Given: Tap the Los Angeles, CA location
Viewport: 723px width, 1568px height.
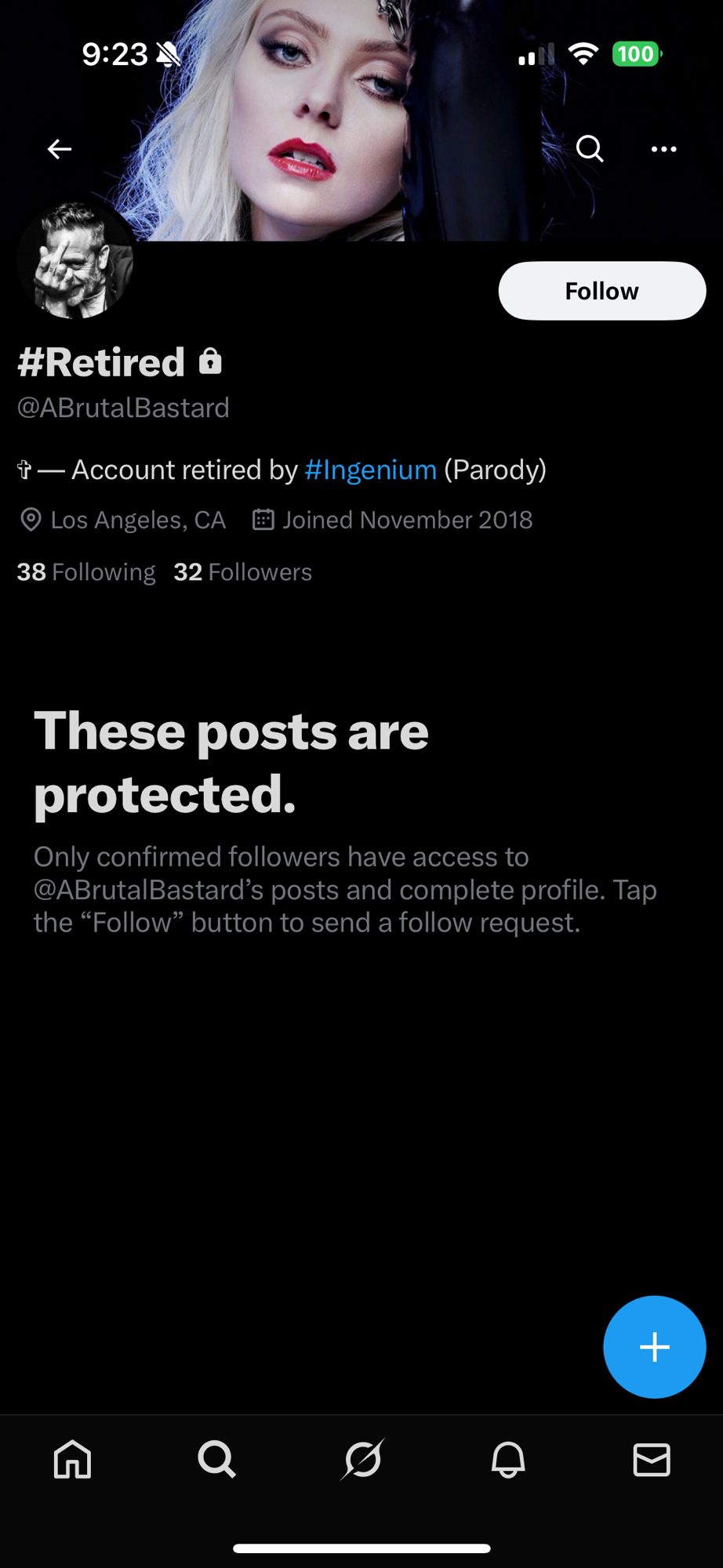Looking at the screenshot, I should pyautogui.click(x=137, y=520).
